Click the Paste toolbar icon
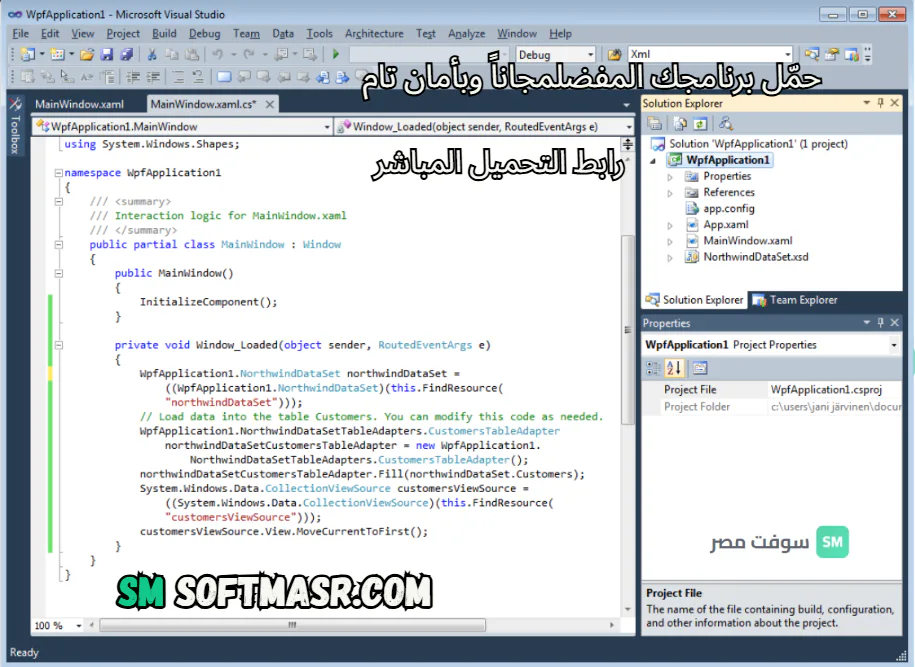This screenshot has width=915, height=667. (192, 54)
